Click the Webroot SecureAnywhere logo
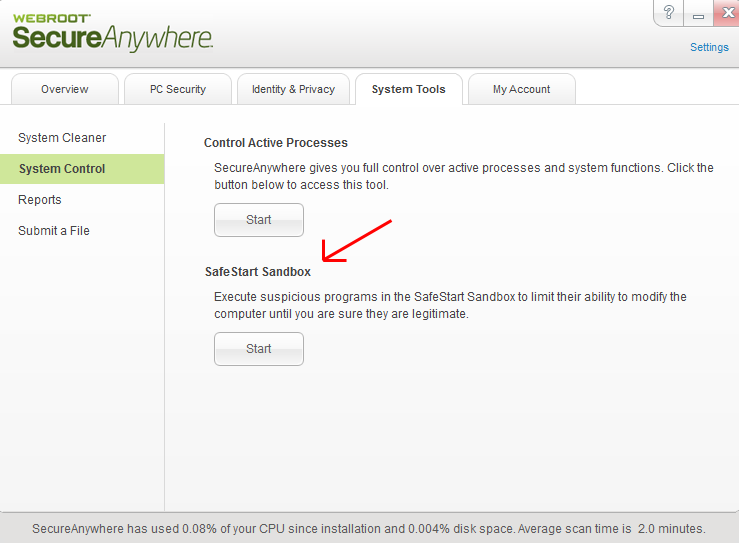The width and height of the screenshot is (739, 543). click(112, 33)
